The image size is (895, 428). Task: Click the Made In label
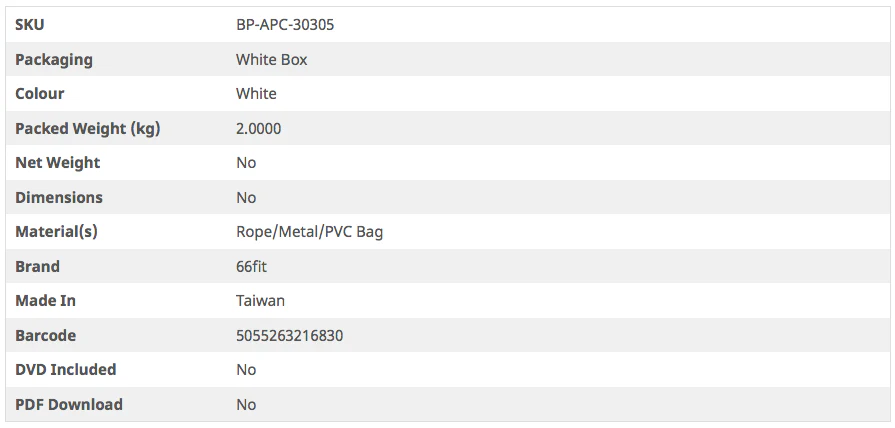tap(46, 301)
